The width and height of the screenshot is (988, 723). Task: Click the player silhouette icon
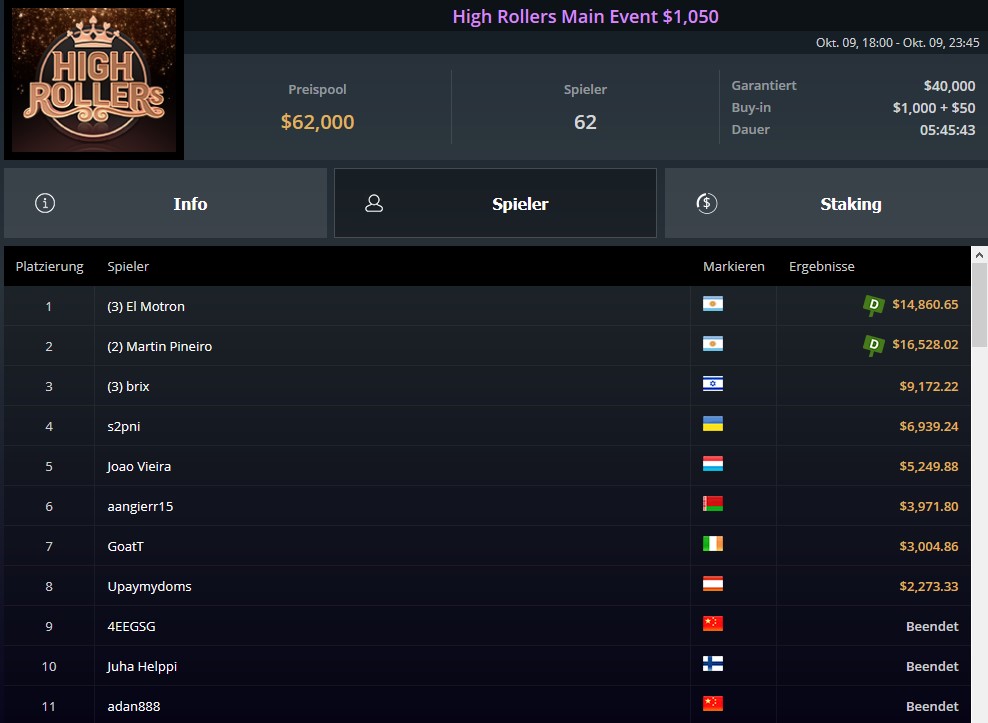[x=374, y=203]
